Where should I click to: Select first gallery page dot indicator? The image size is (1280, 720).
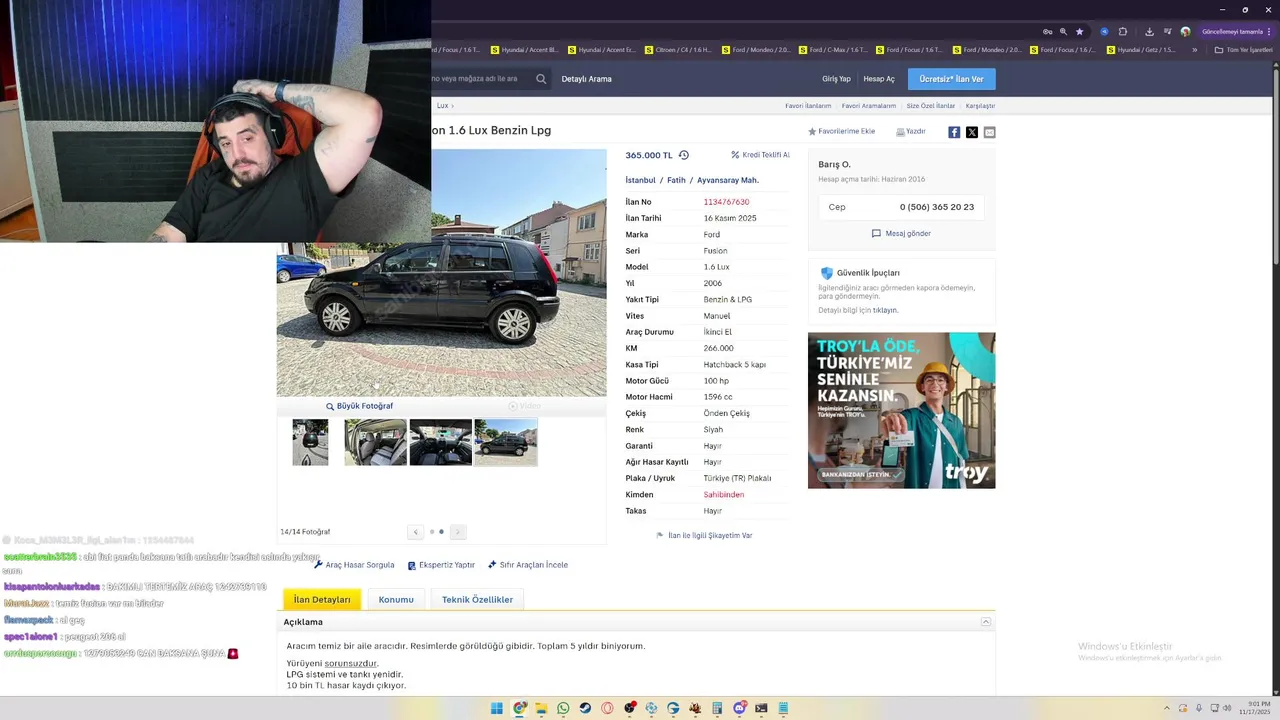432,532
